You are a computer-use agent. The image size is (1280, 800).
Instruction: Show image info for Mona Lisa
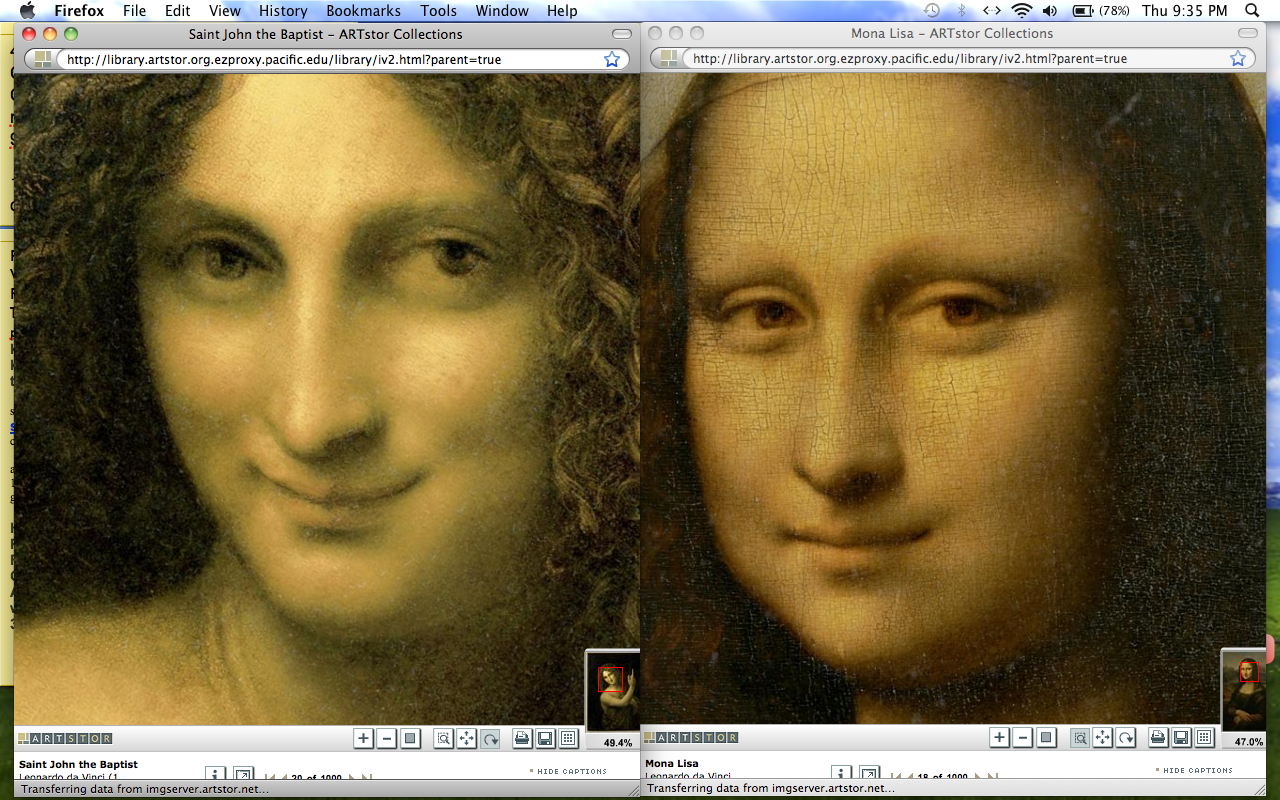coord(841,774)
